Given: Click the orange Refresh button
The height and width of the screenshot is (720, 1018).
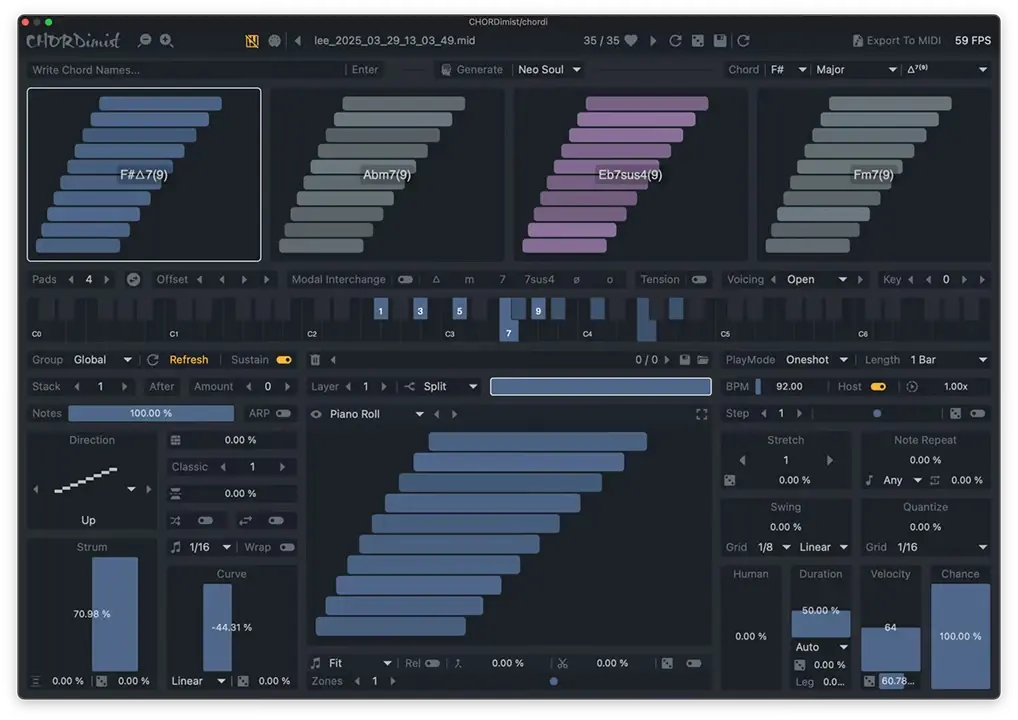Looking at the screenshot, I should (x=189, y=360).
